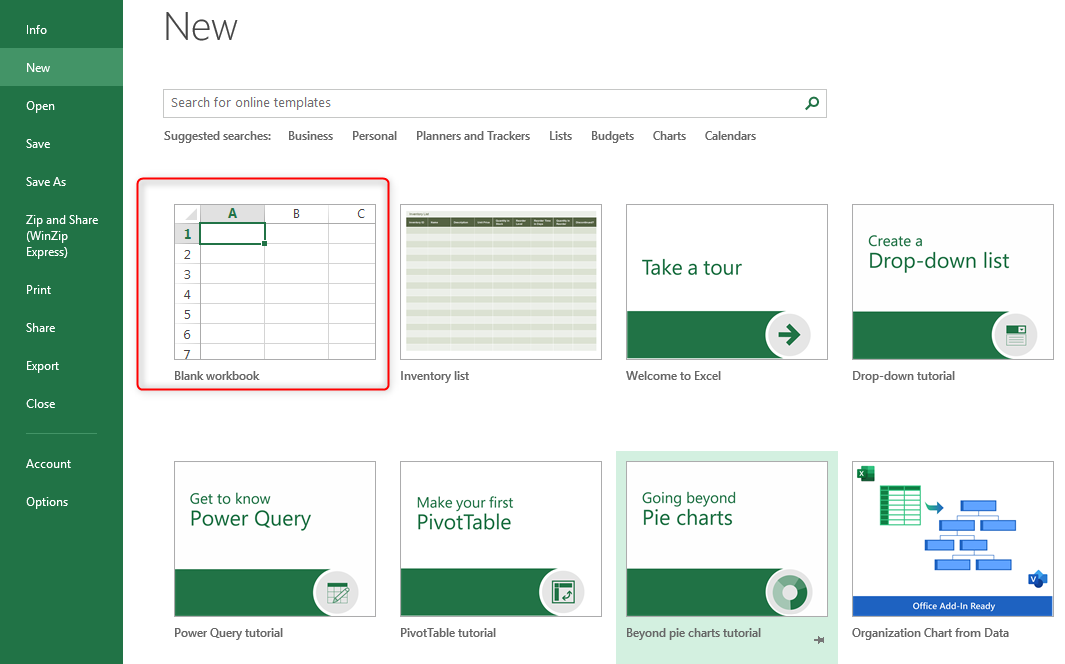1065x664 pixels.
Task: Pin the Beyond pie charts tutorial template
Action: coord(819,640)
